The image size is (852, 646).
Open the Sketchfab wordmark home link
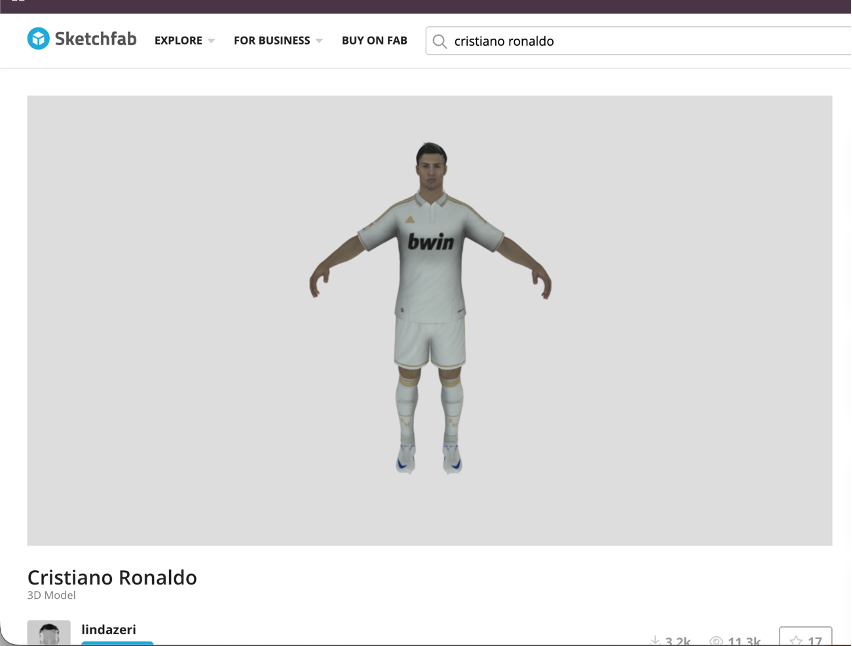click(x=95, y=39)
